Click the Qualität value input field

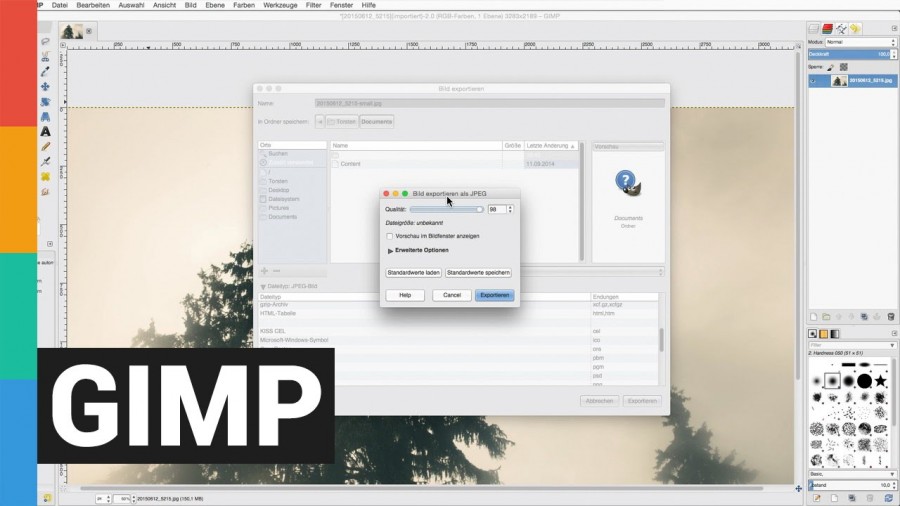point(496,209)
